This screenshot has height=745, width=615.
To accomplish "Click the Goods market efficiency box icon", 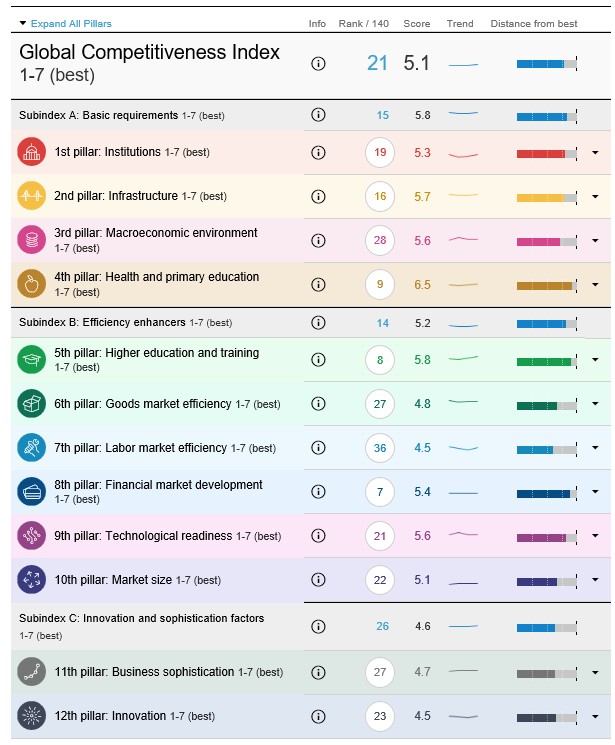I will (x=31, y=403).
